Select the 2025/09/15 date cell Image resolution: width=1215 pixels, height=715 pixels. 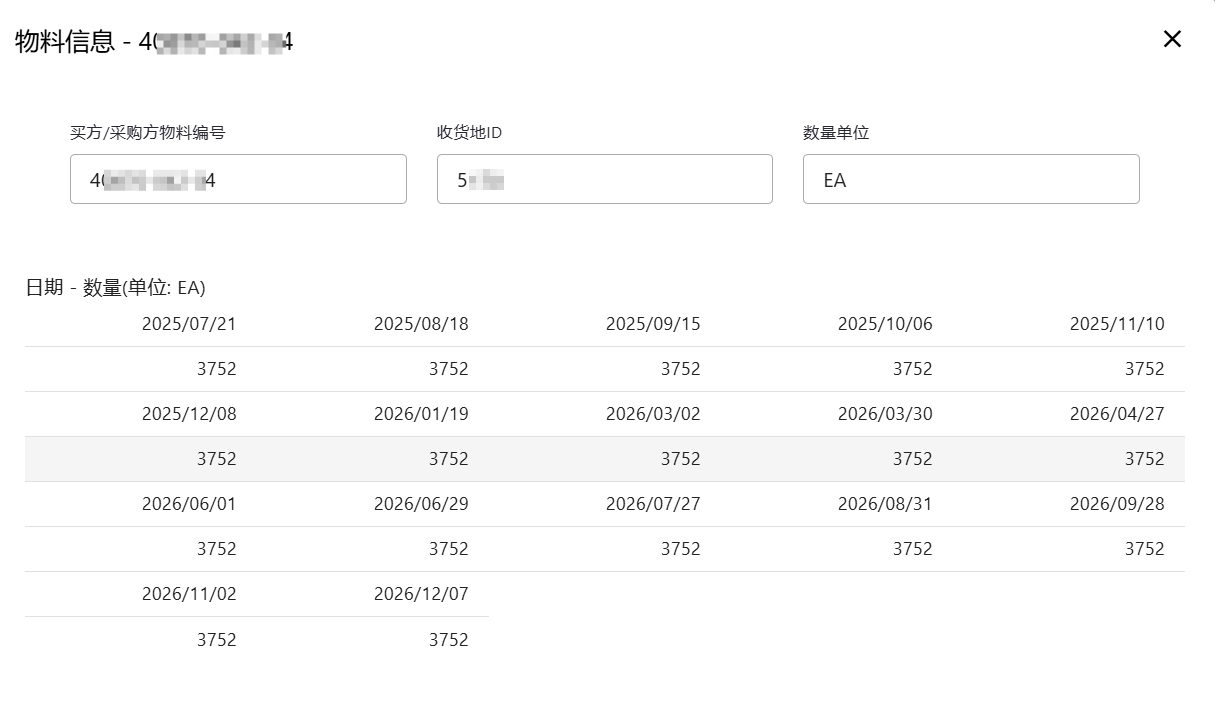pos(653,324)
